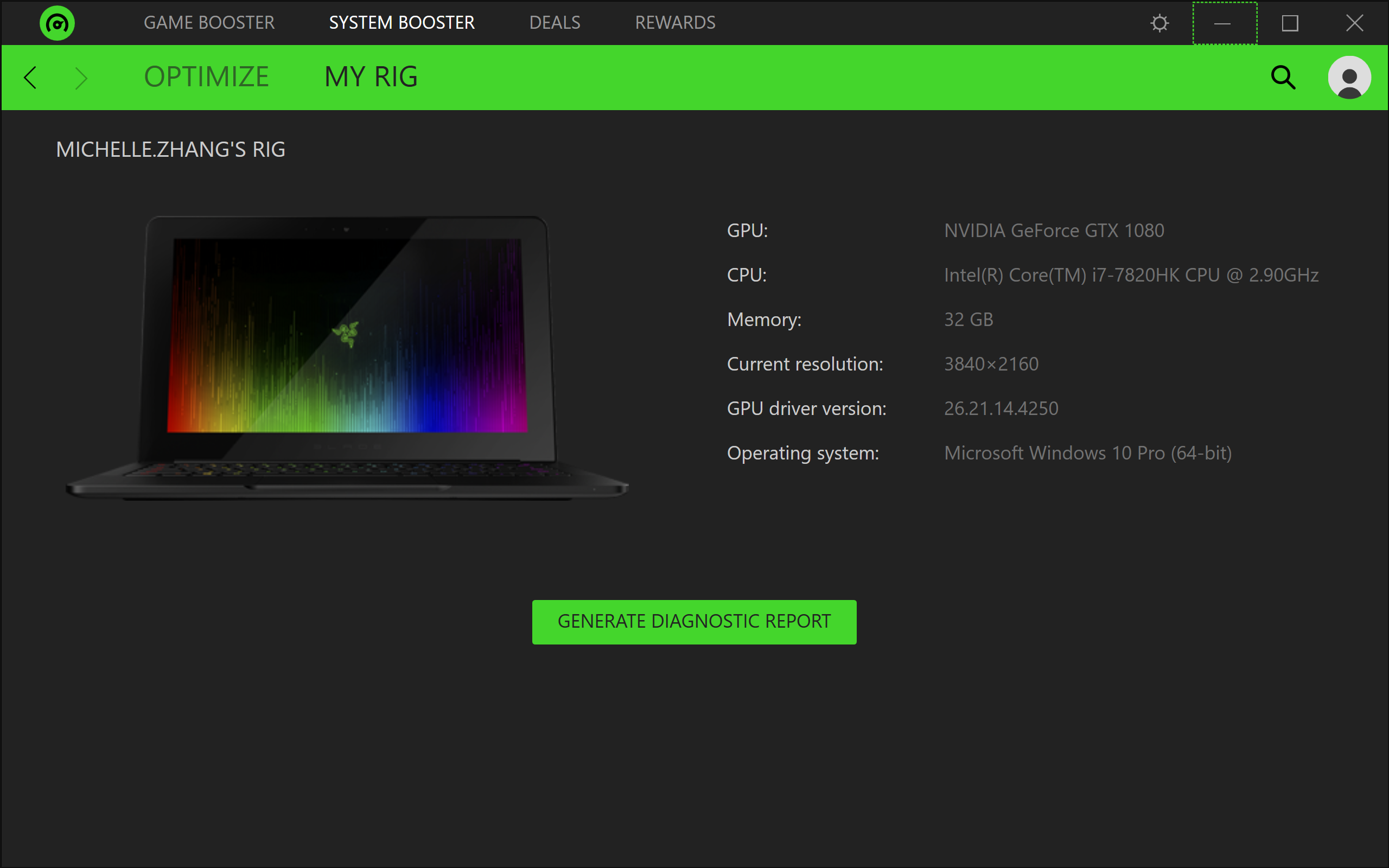This screenshot has width=1389, height=868.
Task: Click the driver version 26.21.14.4250
Action: click(1001, 409)
